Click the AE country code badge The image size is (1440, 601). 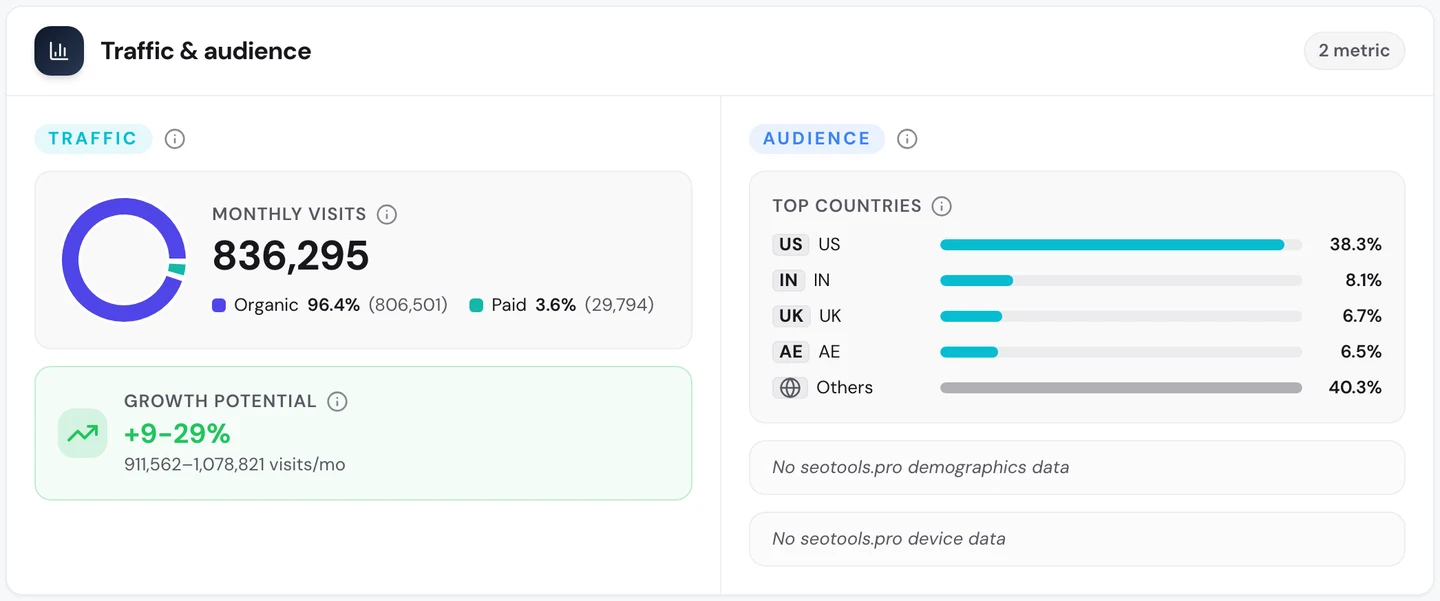coord(791,352)
